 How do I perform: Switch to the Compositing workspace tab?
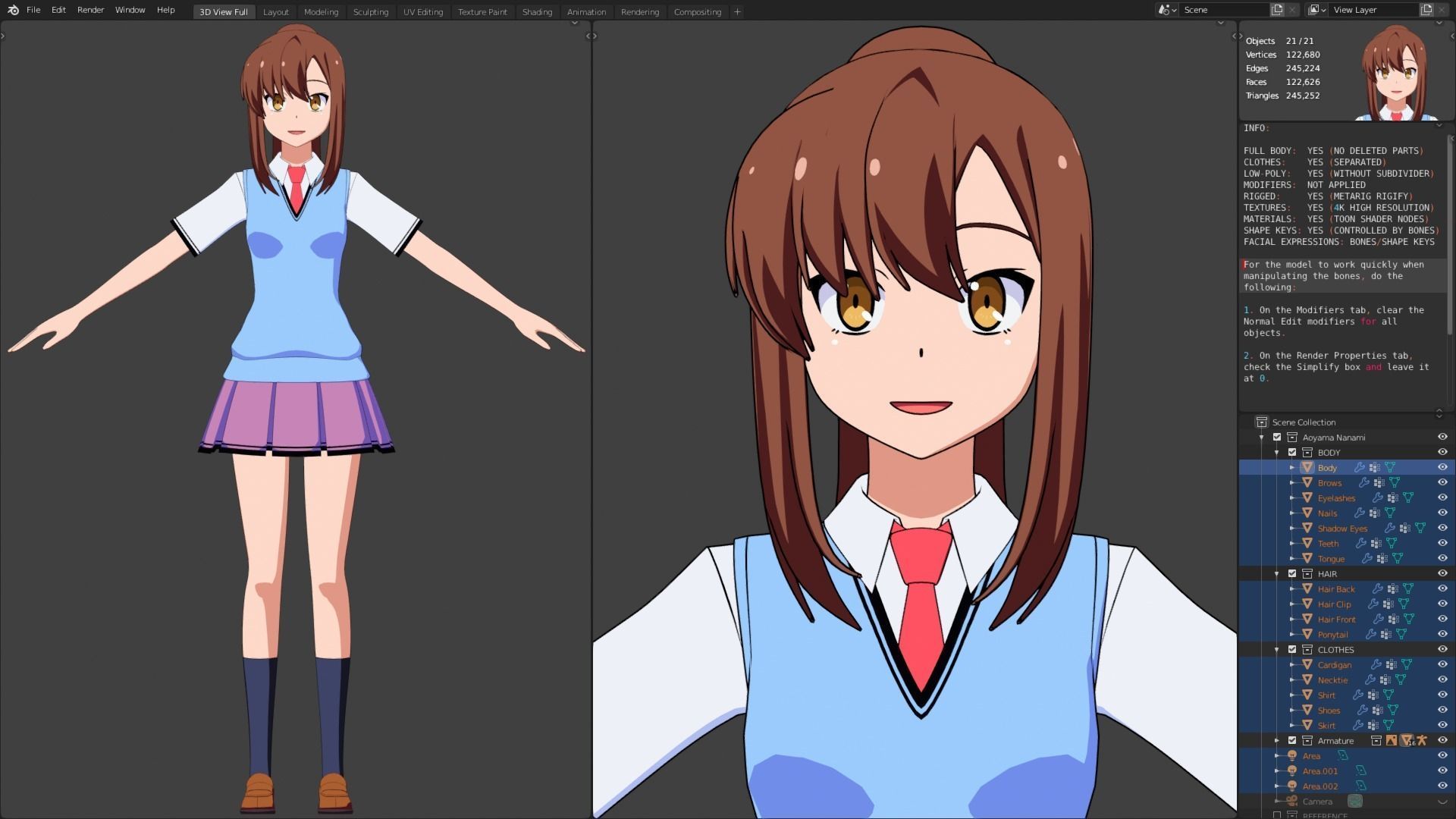click(698, 11)
